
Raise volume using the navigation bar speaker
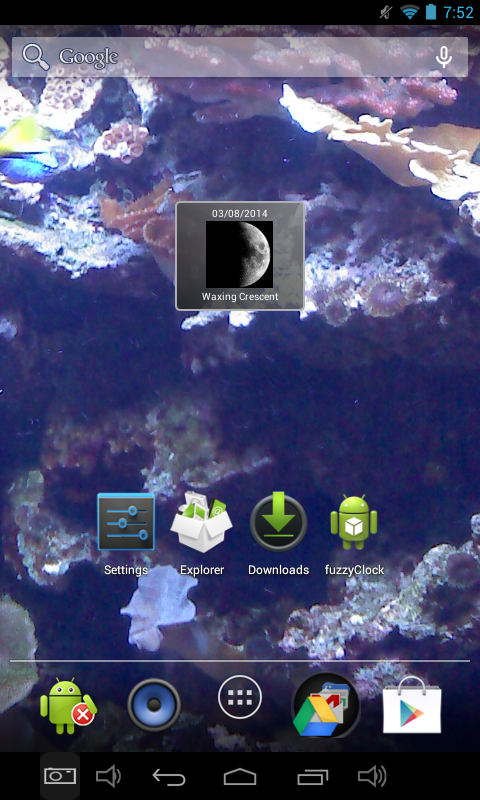372,777
